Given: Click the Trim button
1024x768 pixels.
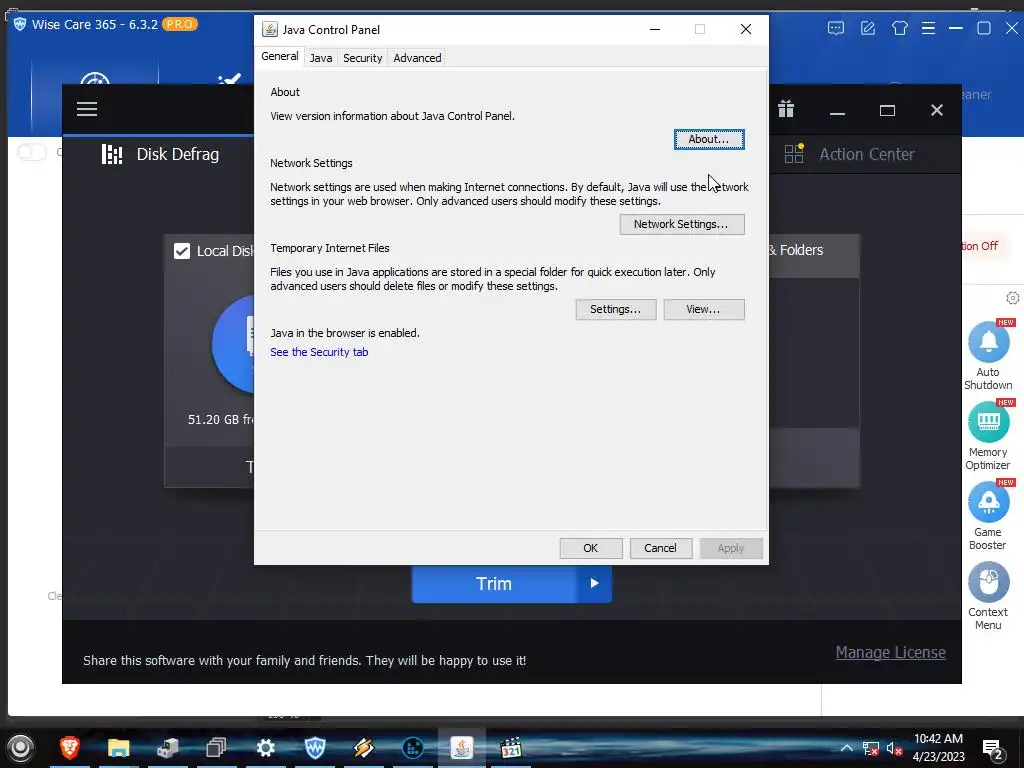Looking at the screenshot, I should coord(494,584).
